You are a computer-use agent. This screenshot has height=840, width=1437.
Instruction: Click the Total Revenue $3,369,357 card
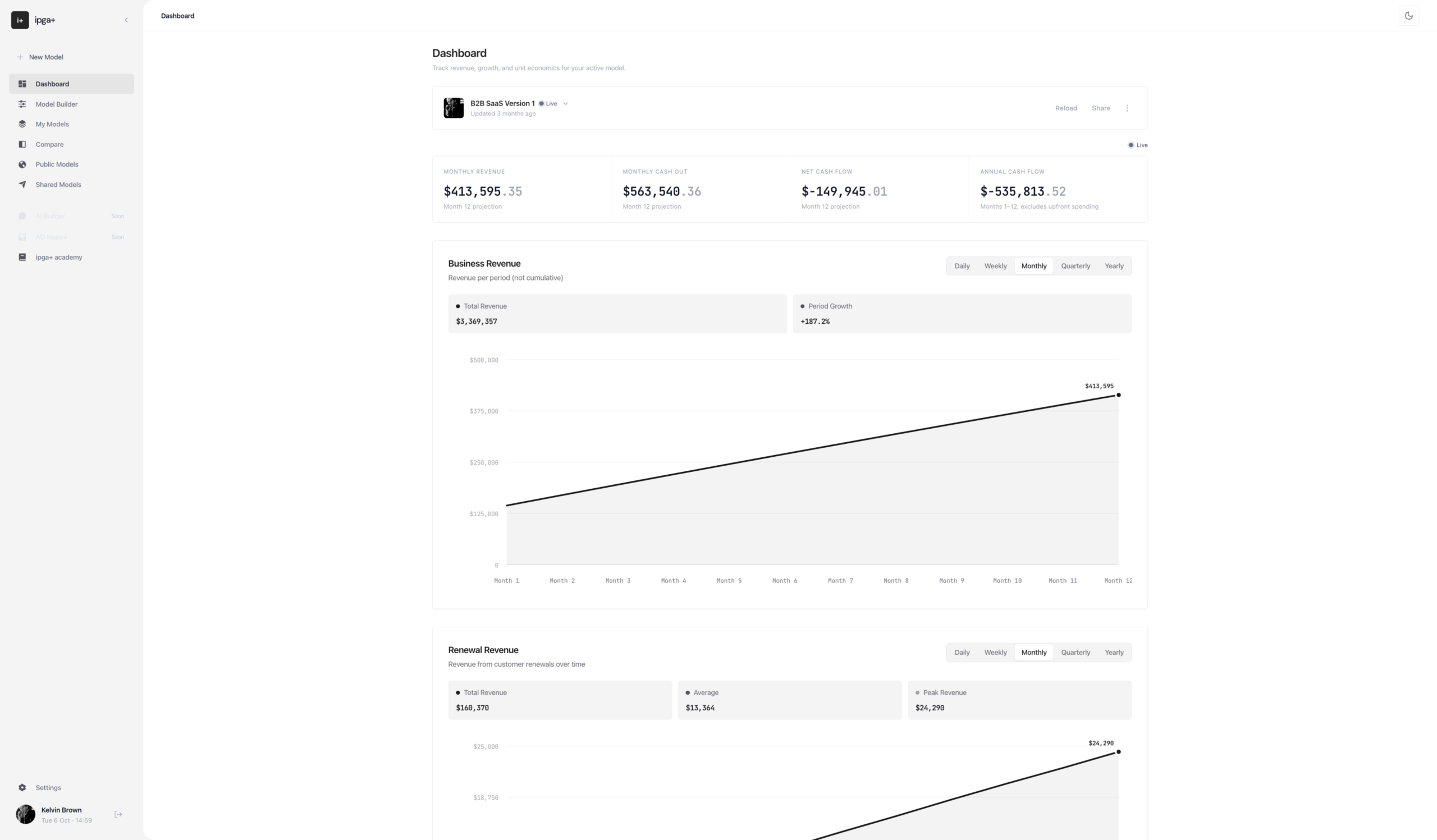click(617, 314)
